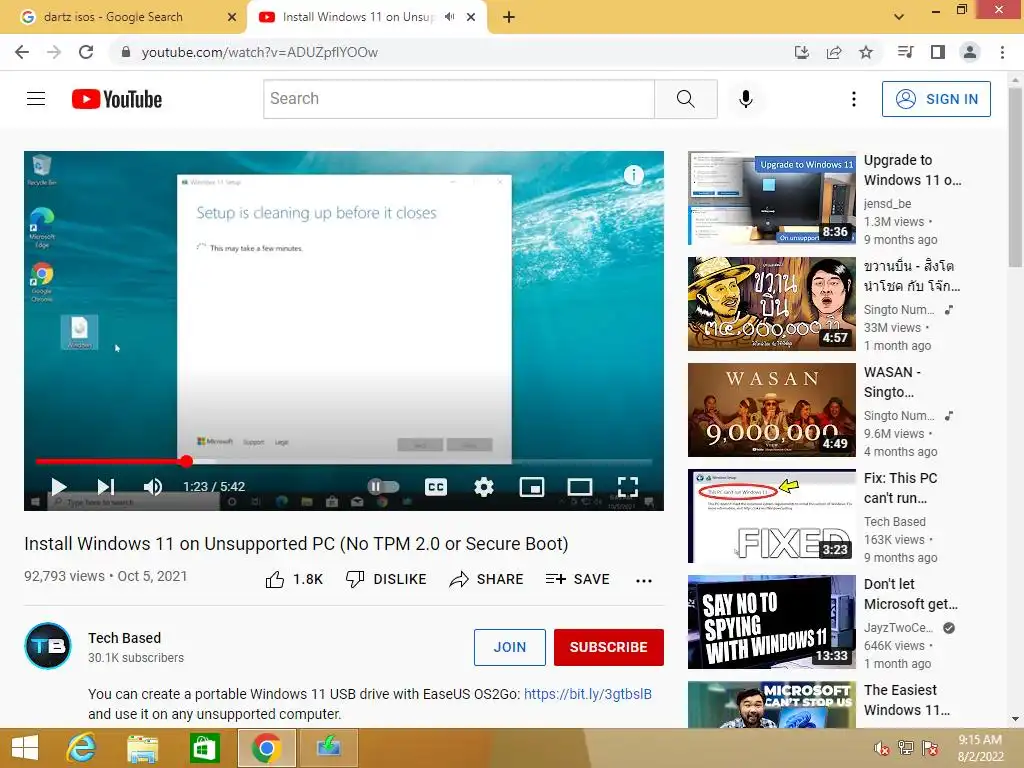Focus the YouTube Search field

(x=459, y=99)
